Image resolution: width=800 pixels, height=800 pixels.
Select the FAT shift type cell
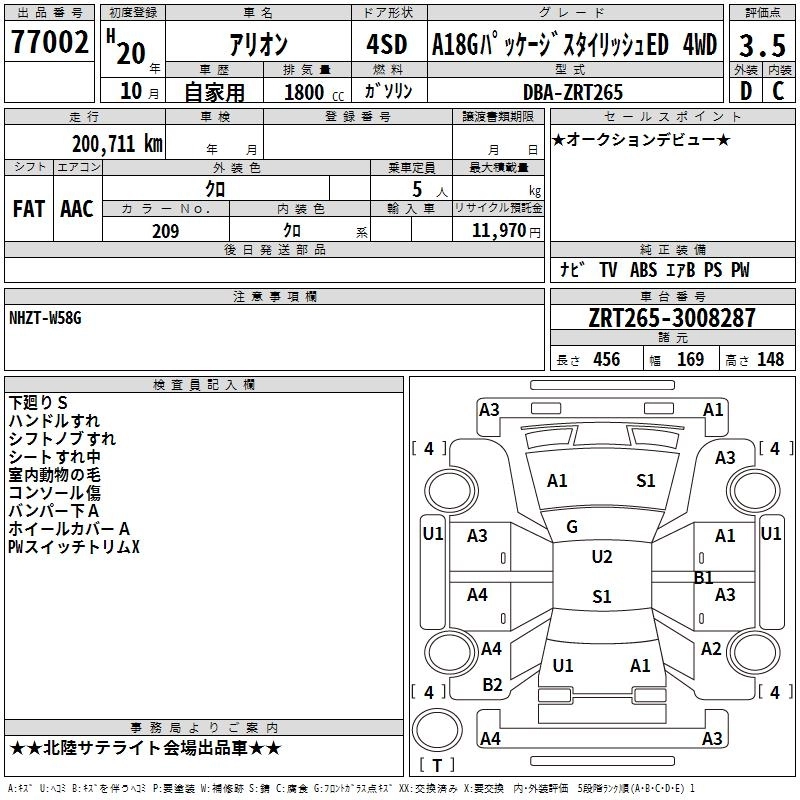28,209
